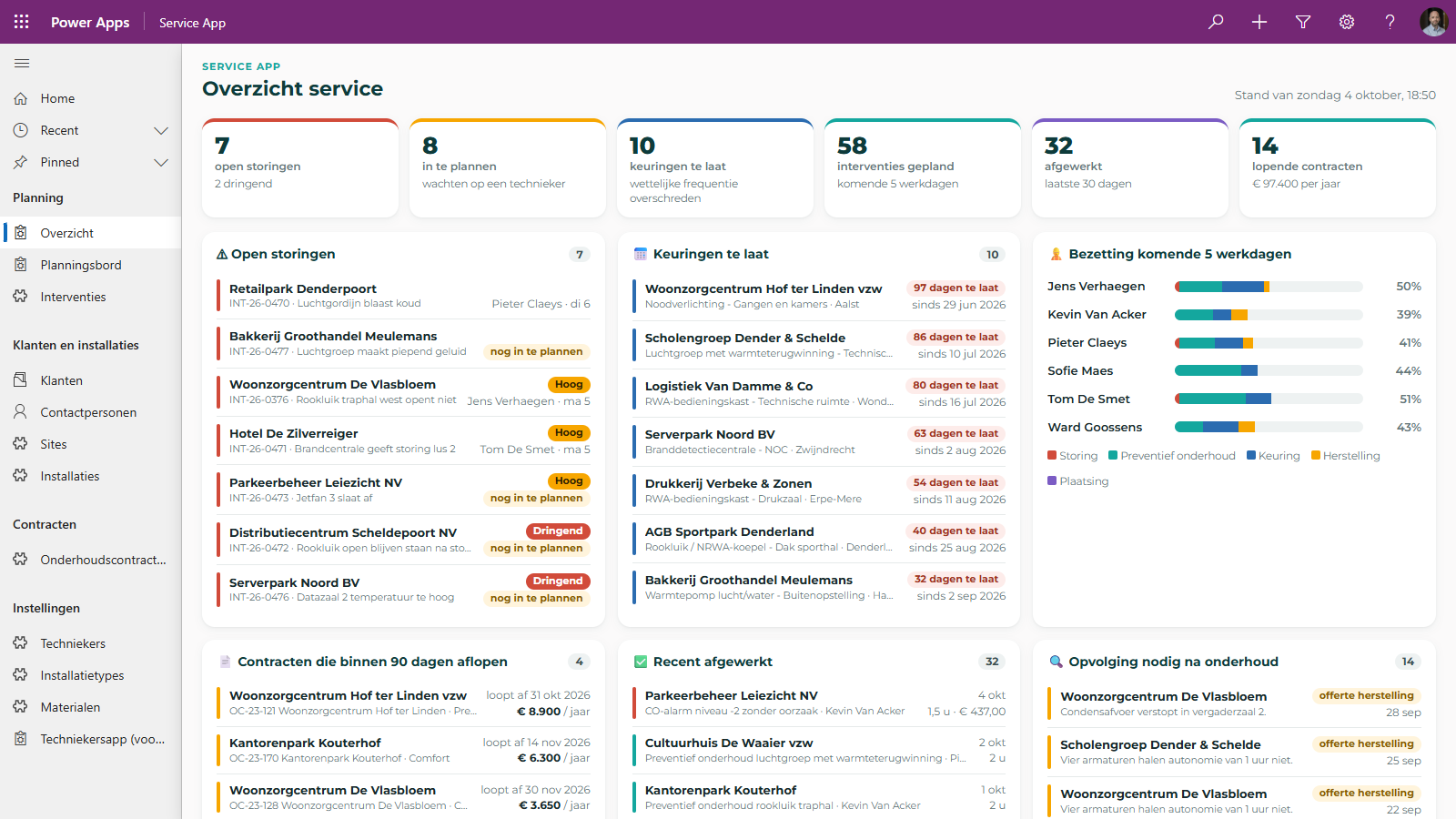Open the help question mark icon
Viewport: 1456px width, 819px height.
coord(1390,22)
